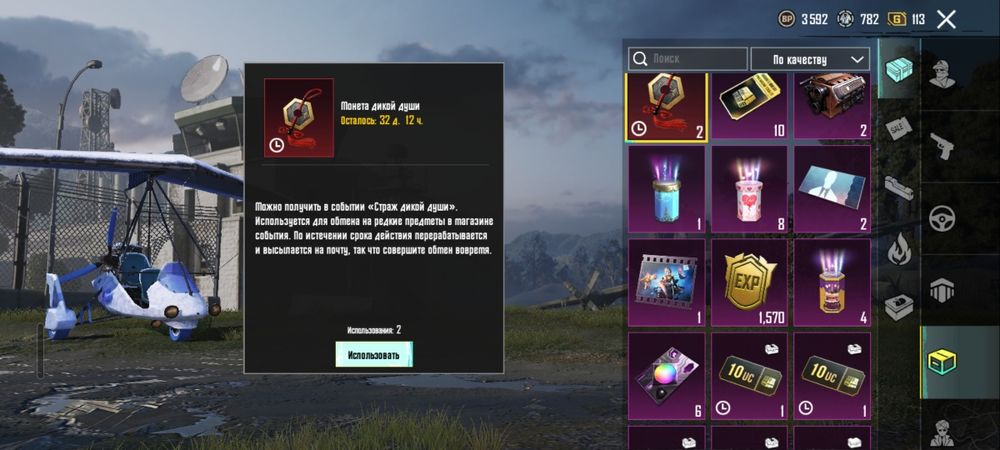Open the SALE tag category
The width and height of the screenshot is (1000, 450).
coord(899,129)
